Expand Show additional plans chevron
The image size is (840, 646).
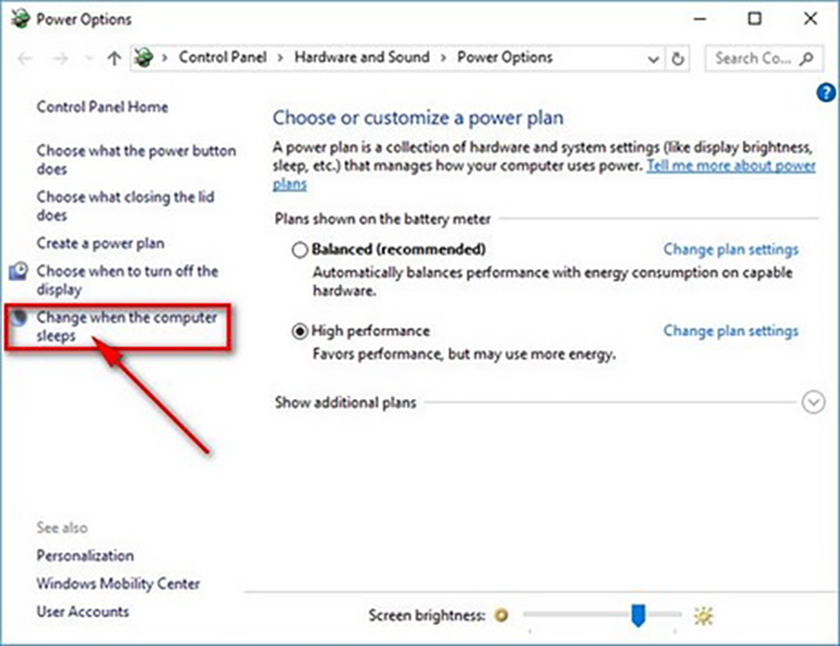click(x=813, y=402)
